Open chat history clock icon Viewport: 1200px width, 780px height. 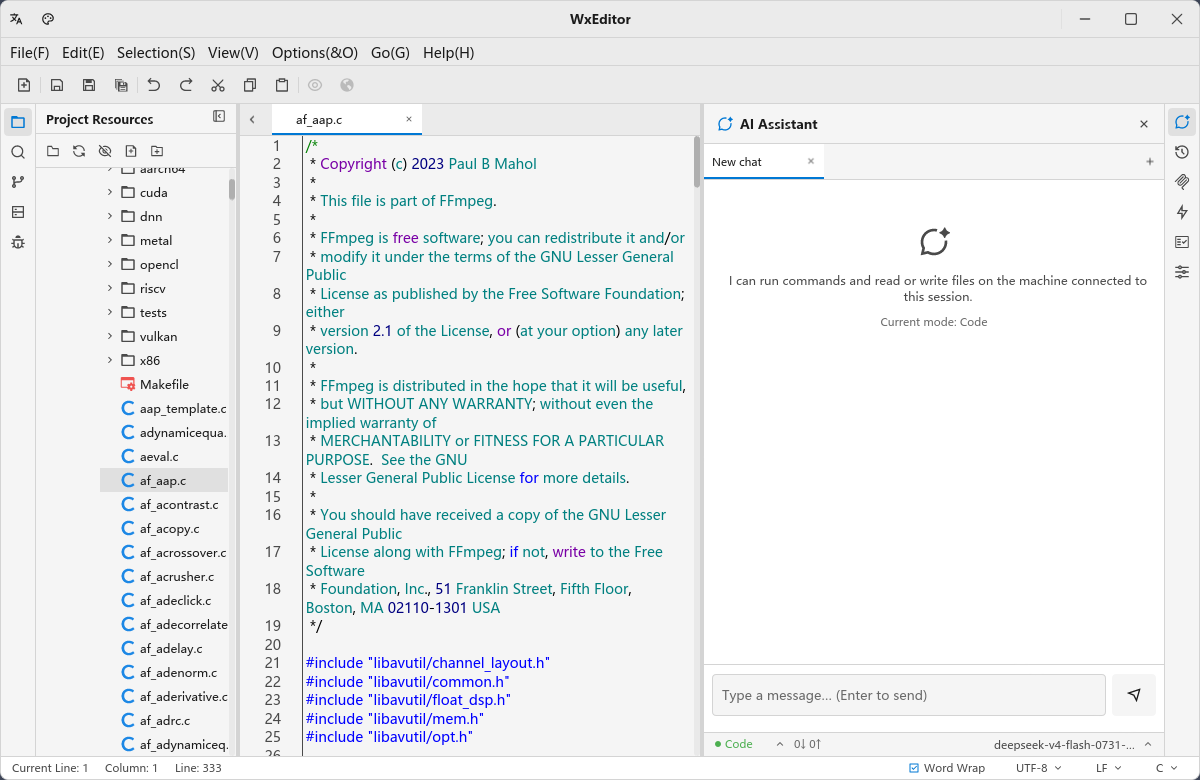[x=1182, y=152]
